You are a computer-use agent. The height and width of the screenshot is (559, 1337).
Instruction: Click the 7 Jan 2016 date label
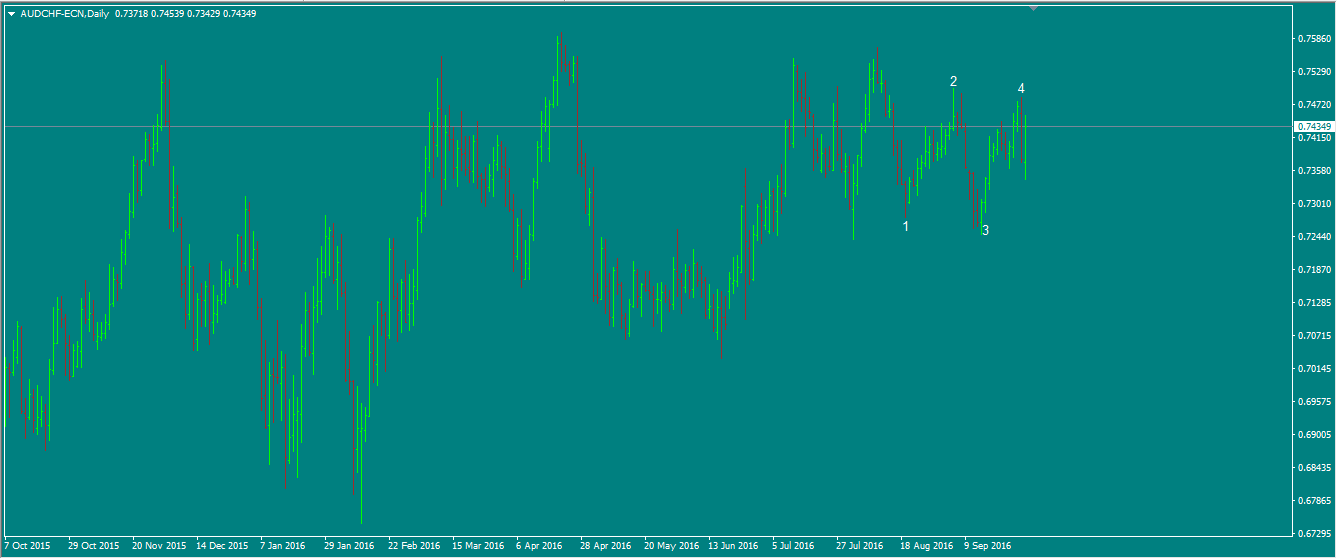coord(283,547)
